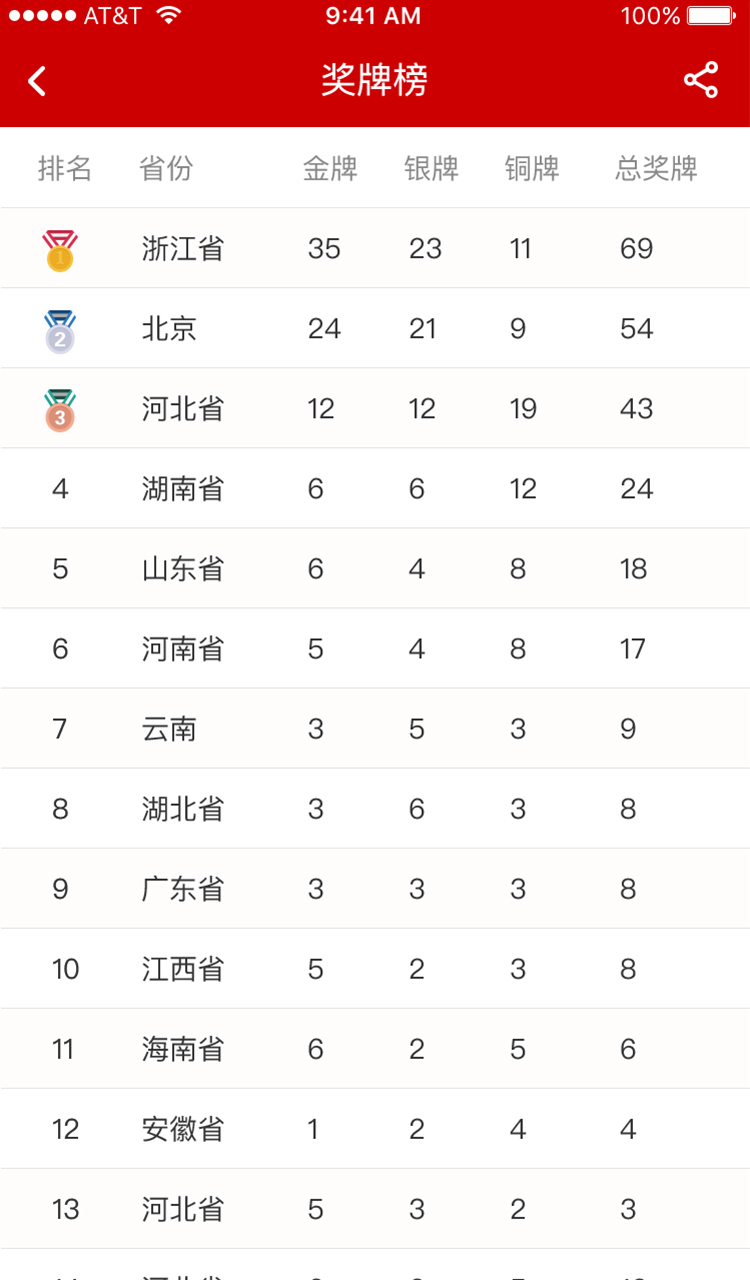Tap the Wi-Fi status icon

[169, 15]
